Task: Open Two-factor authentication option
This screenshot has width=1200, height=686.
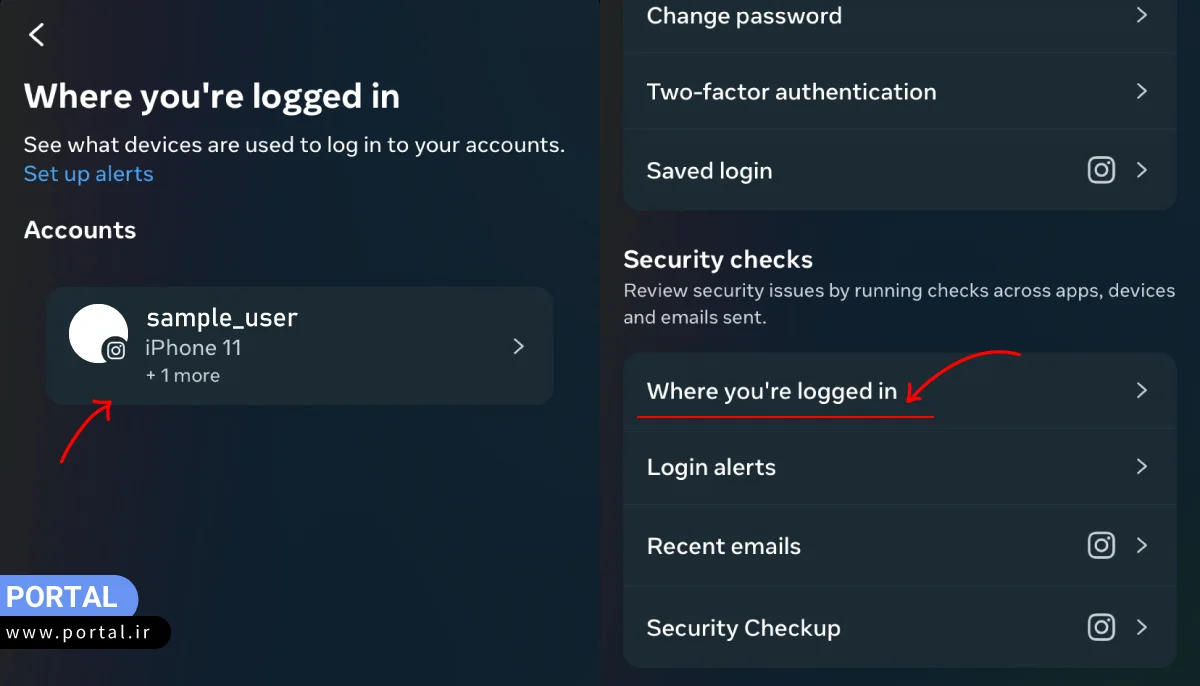Action: click(791, 92)
